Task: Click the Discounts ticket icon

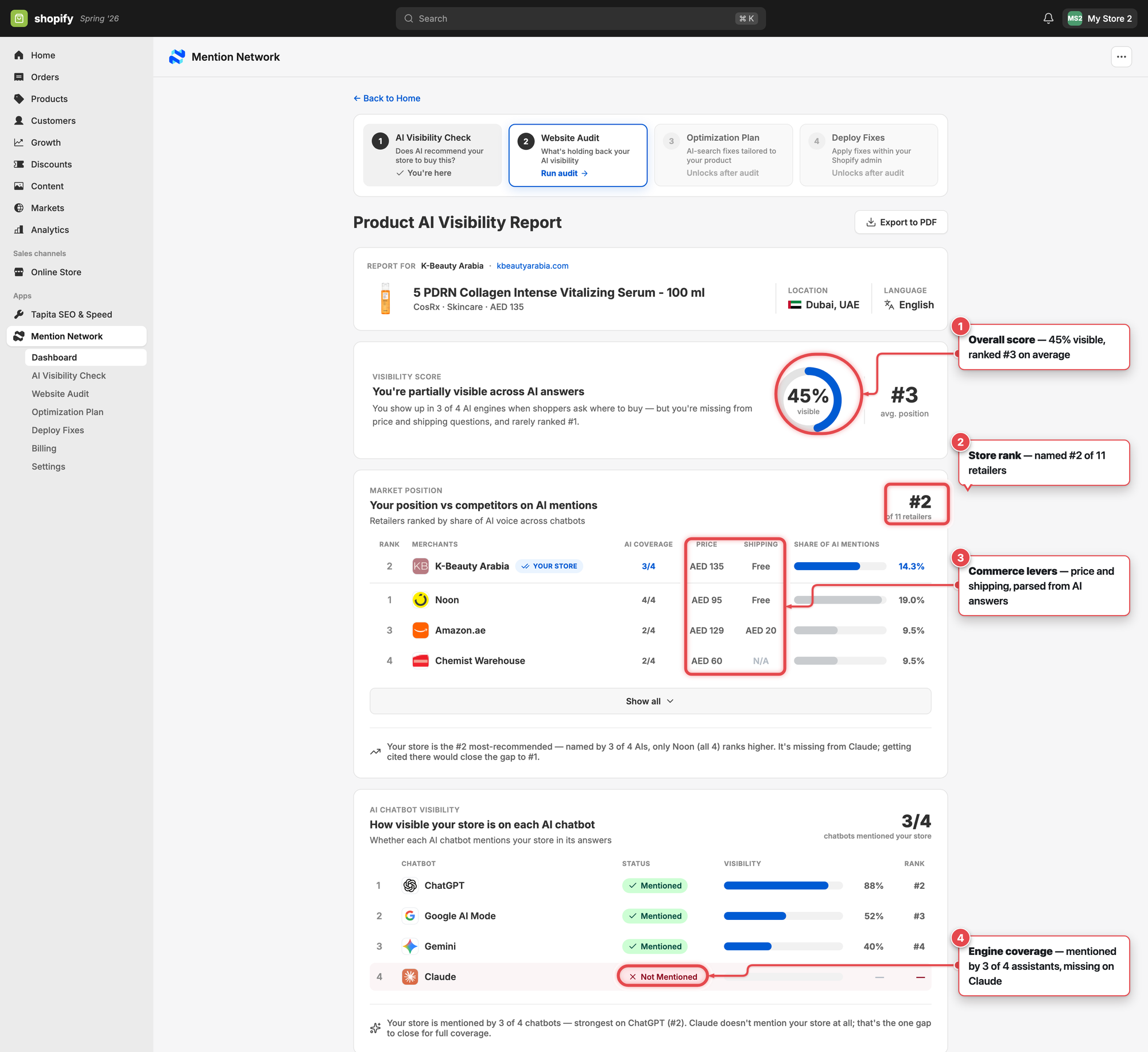Action: point(19,164)
